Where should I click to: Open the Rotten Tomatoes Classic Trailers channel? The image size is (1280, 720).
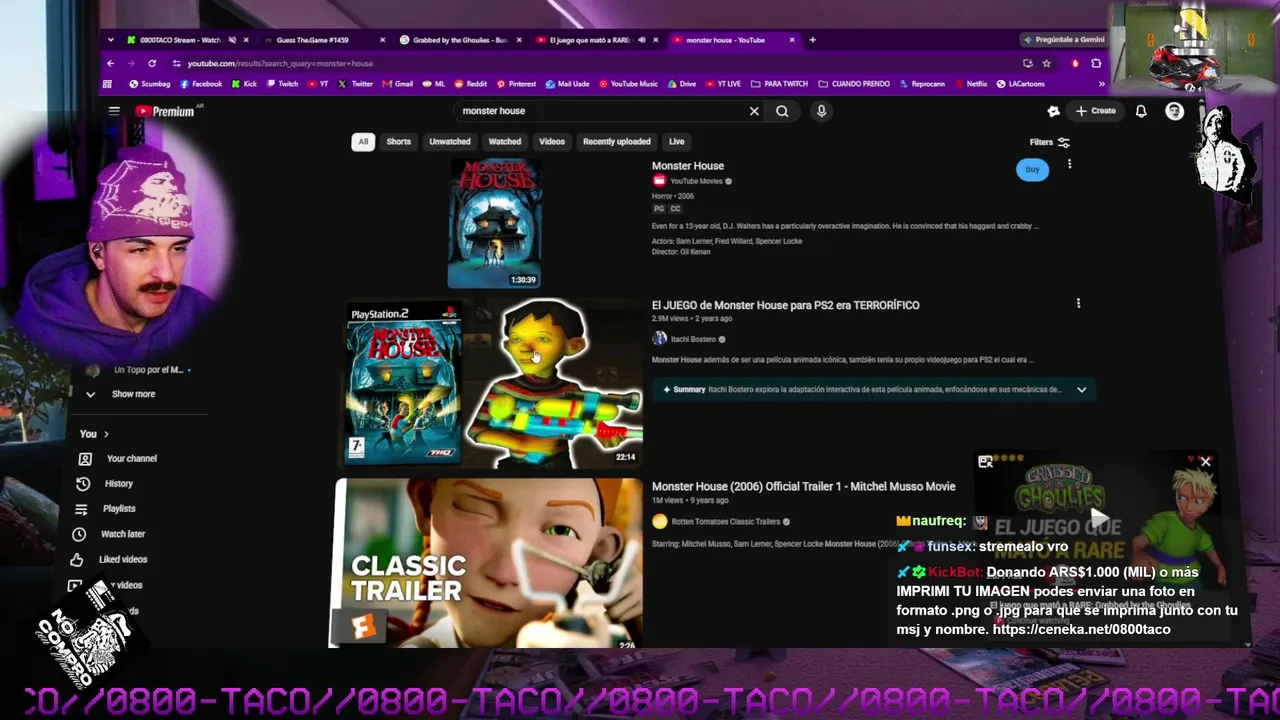tap(726, 521)
